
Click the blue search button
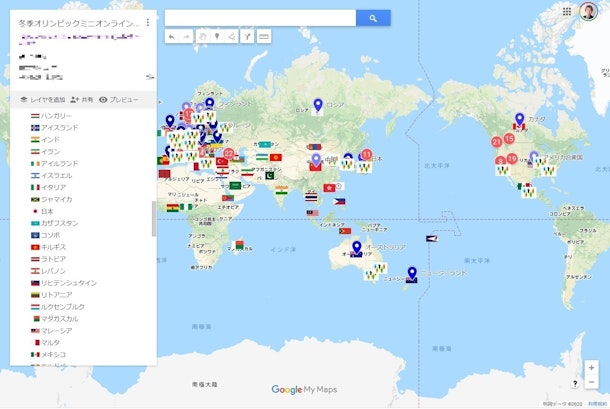pyautogui.click(x=373, y=17)
